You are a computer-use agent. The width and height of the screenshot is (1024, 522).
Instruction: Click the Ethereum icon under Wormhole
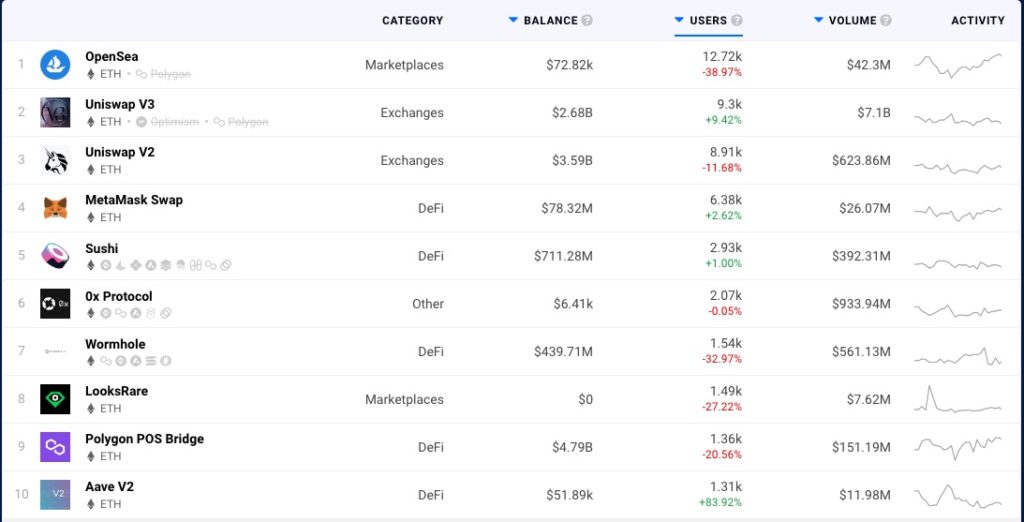[x=91, y=361]
